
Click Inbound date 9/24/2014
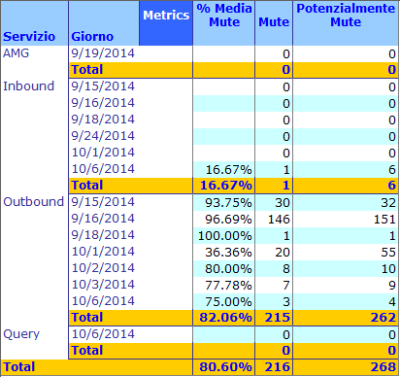103,136
